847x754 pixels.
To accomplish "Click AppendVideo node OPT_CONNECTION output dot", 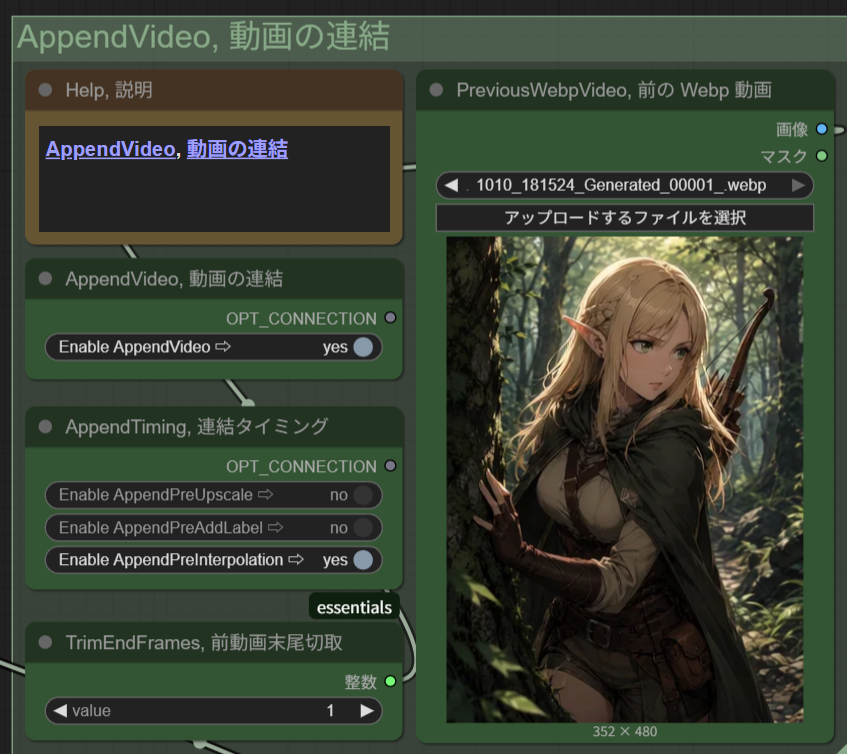I will (390, 318).
